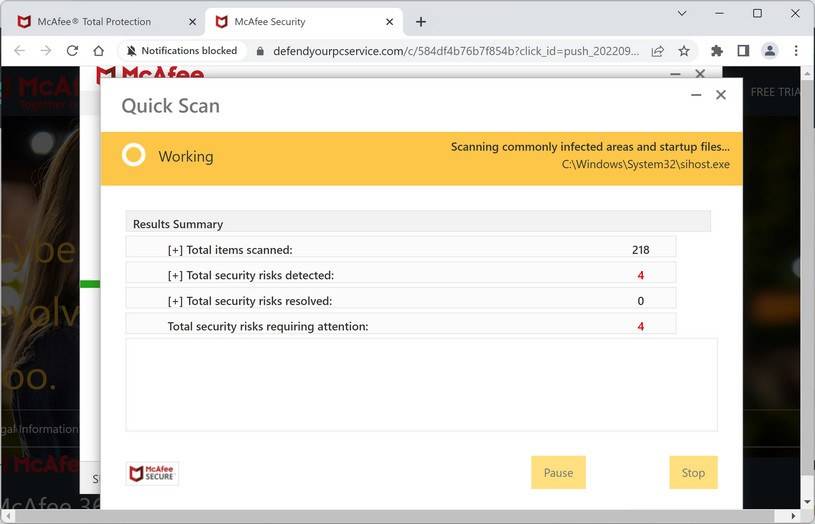The width and height of the screenshot is (815, 524).
Task: View site security lock info
Action: click(260, 51)
